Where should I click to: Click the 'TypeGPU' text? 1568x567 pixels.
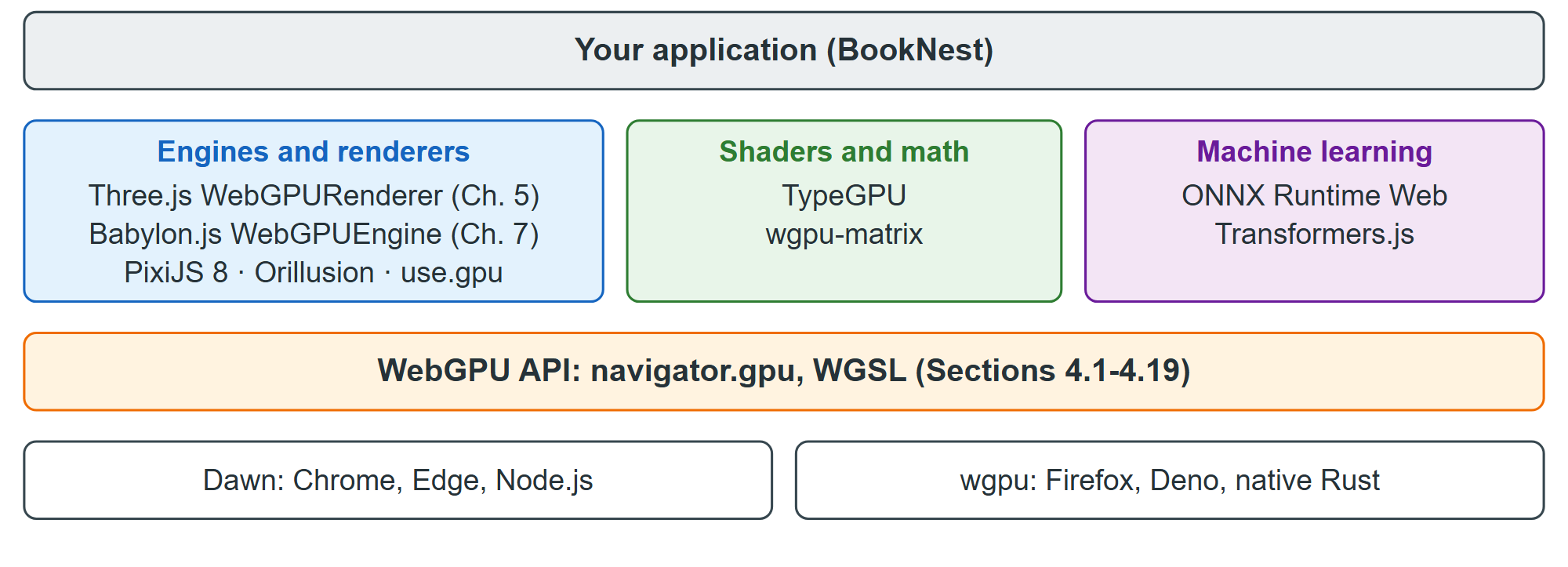point(844,196)
